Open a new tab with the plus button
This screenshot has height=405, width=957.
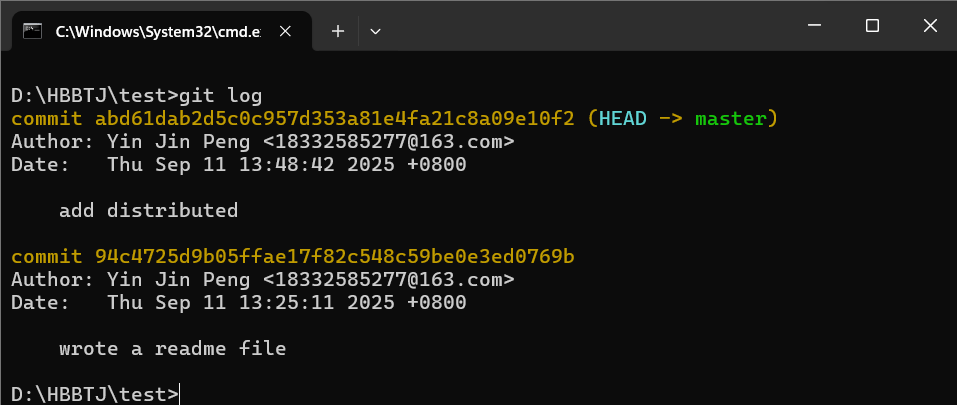pos(338,31)
